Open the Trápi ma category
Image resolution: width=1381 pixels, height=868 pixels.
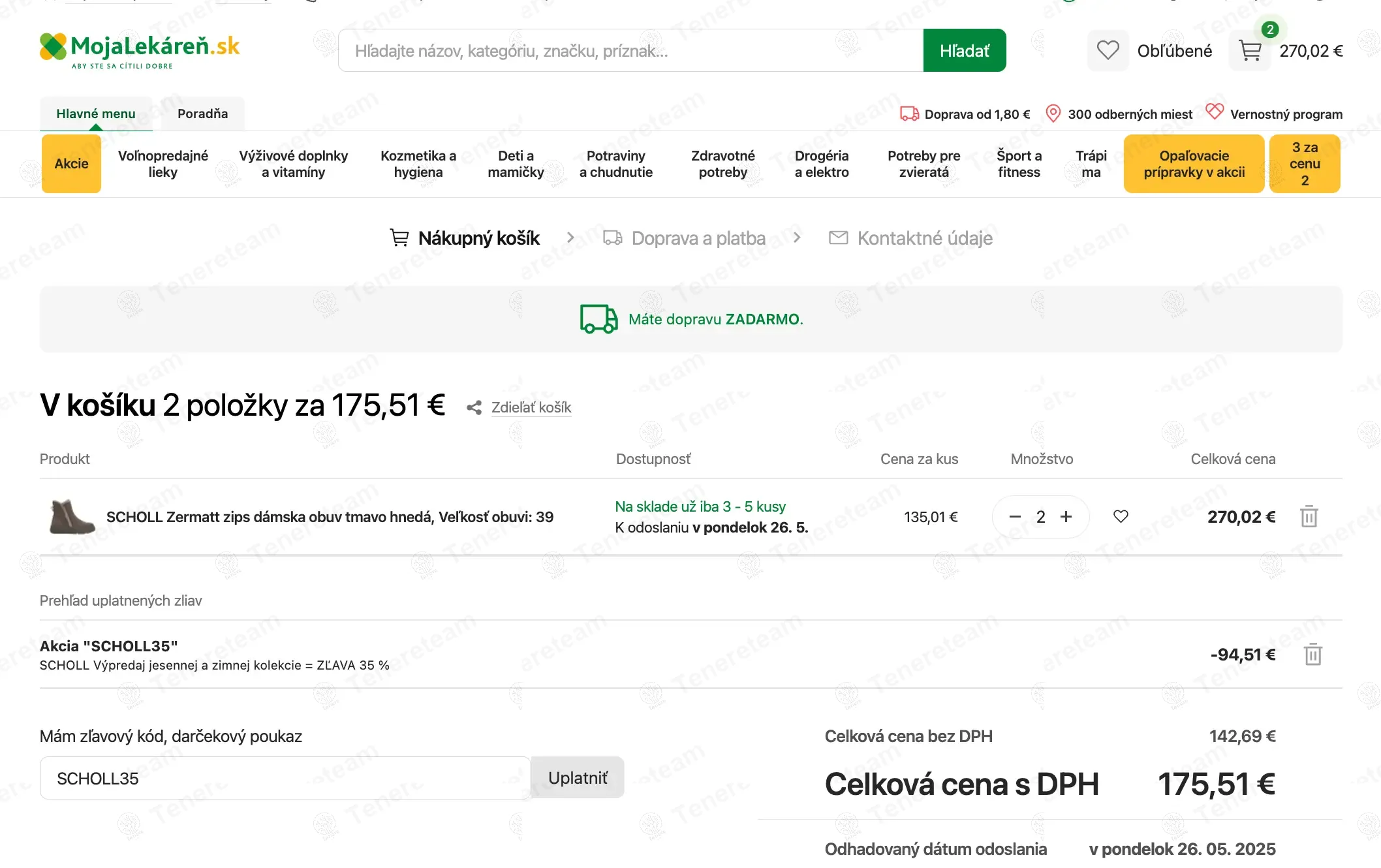(1091, 164)
